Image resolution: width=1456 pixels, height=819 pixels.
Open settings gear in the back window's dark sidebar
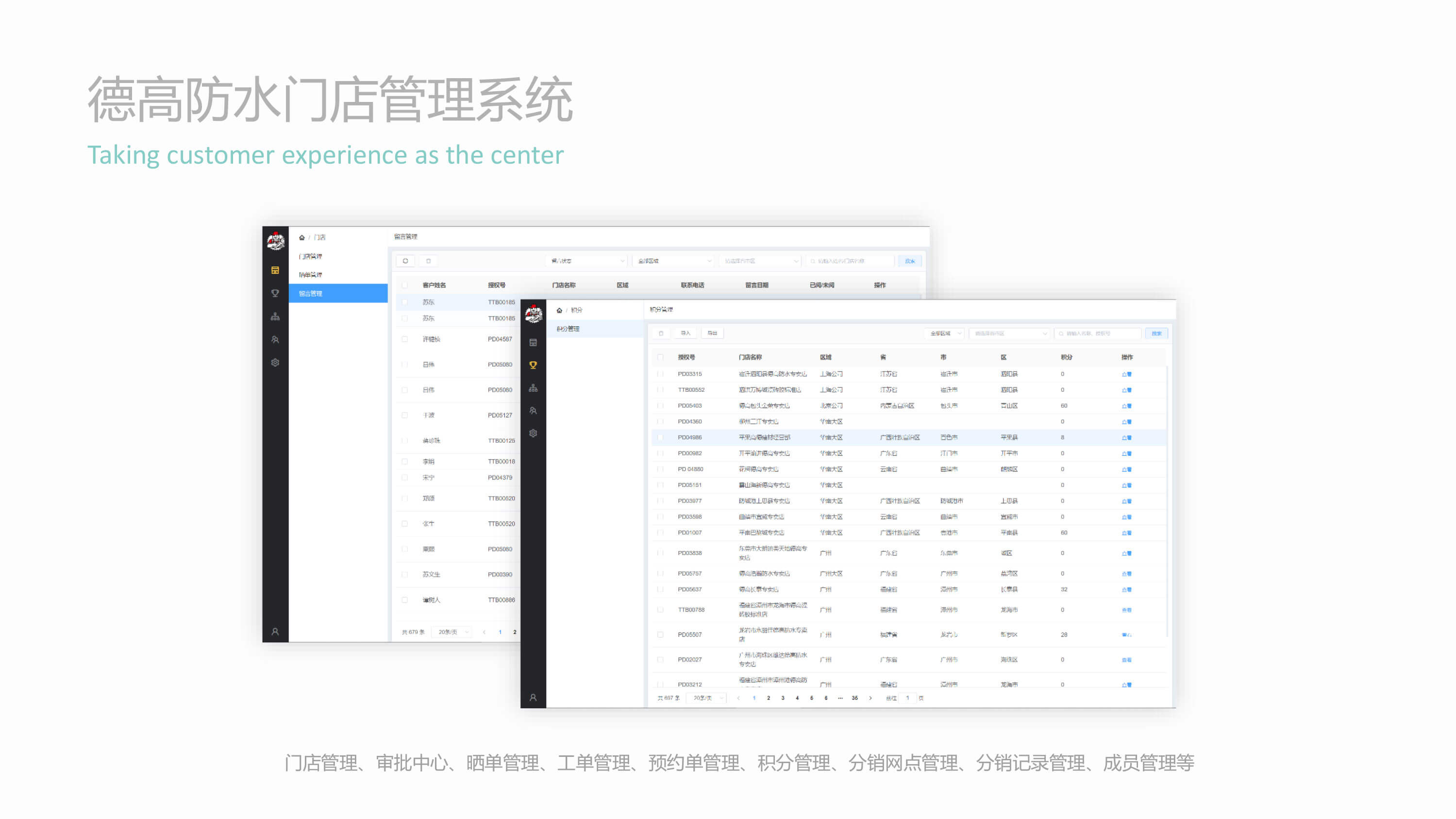coord(275,363)
